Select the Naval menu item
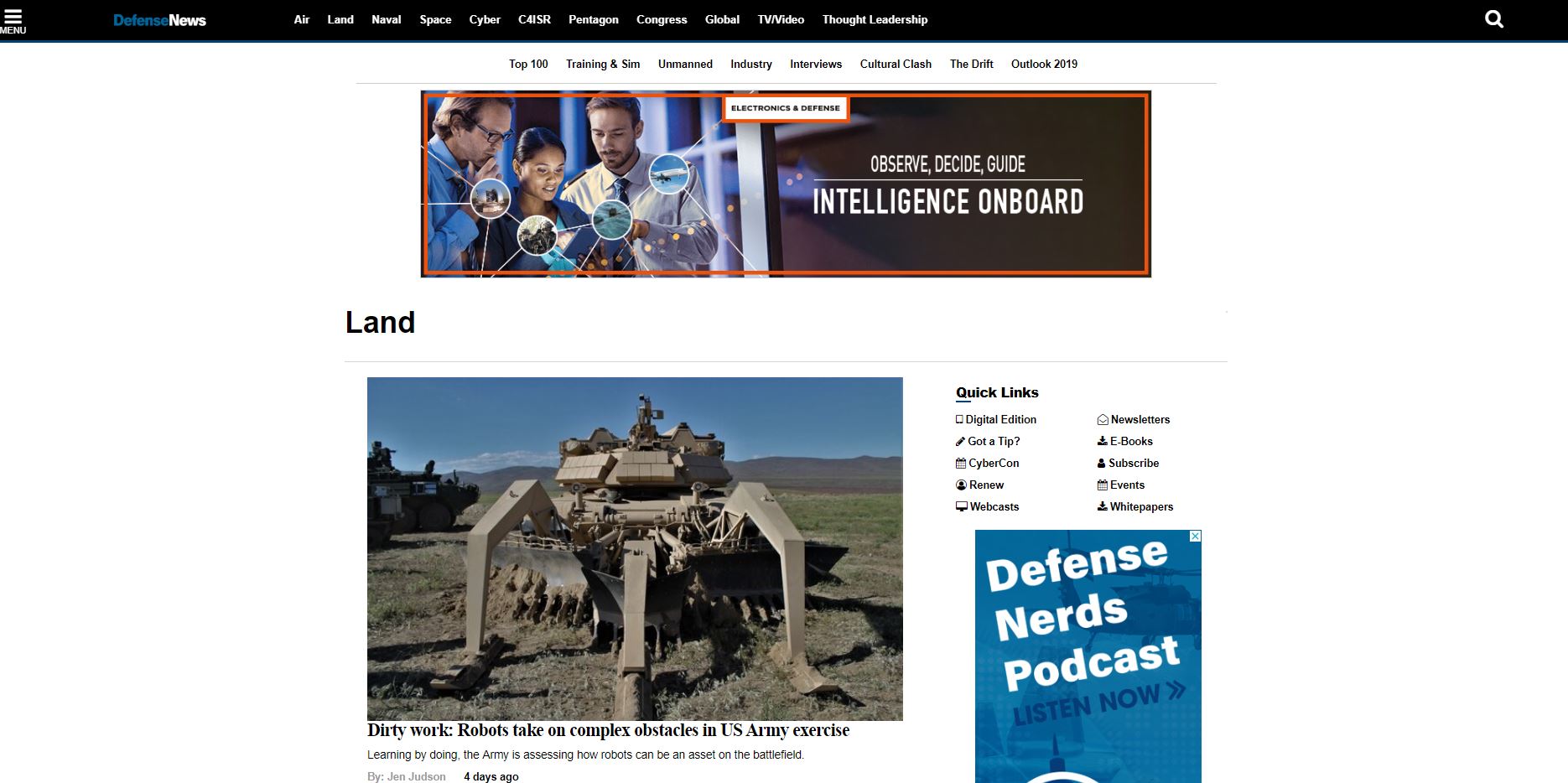The width and height of the screenshot is (1568, 783). tap(386, 19)
